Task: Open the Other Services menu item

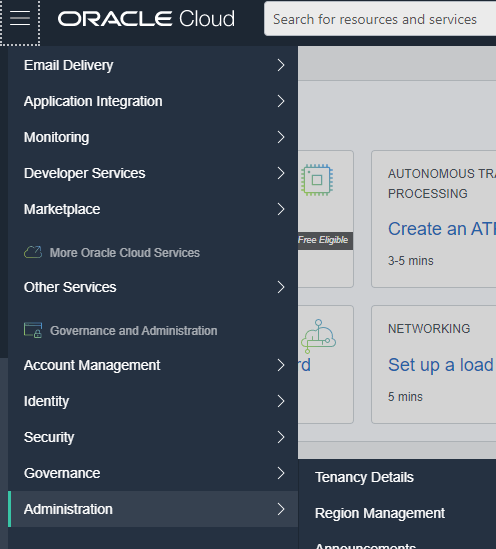Action: pyautogui.click(x=153, y=287)
